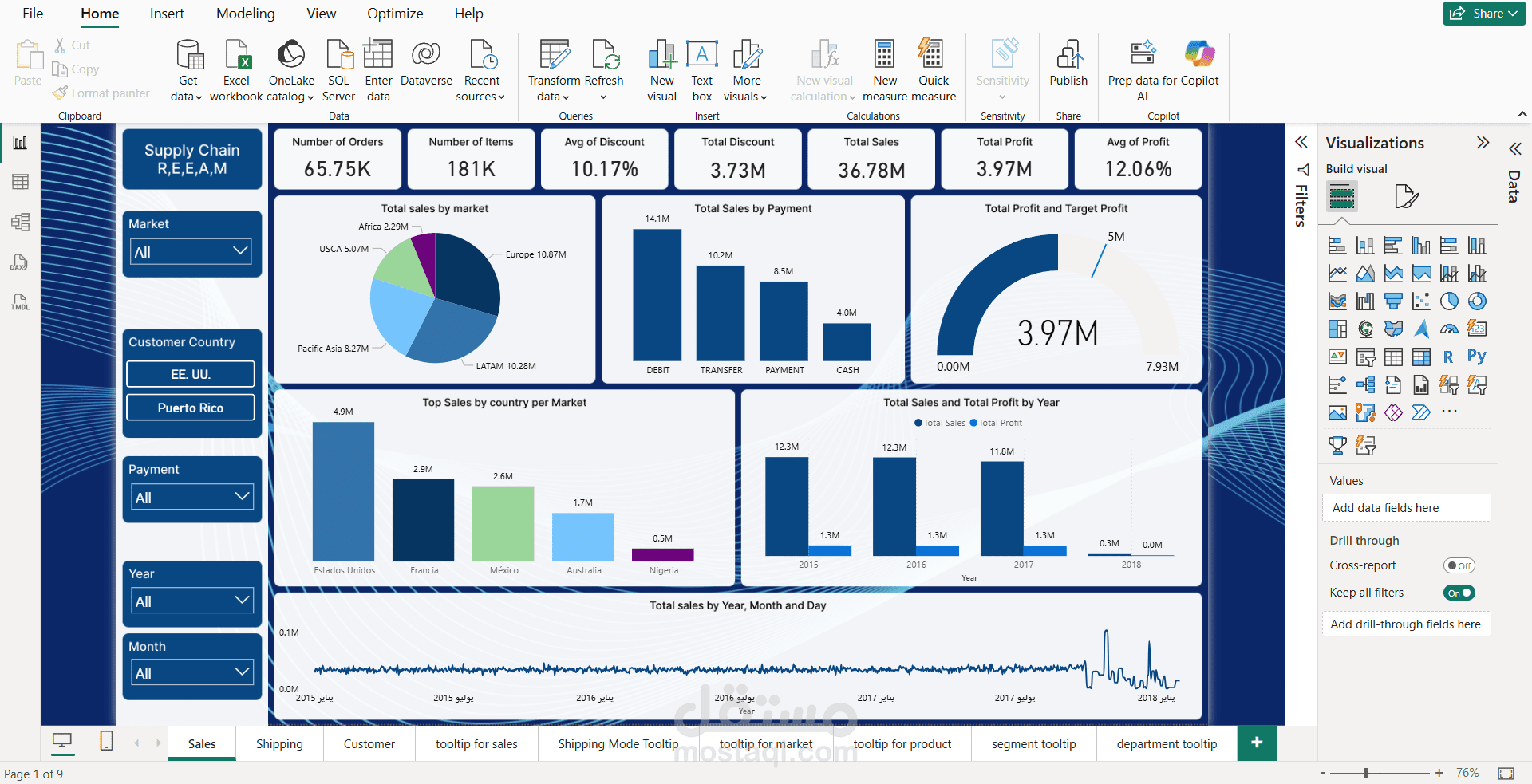This screenshot has height=784, width=1532.
Task: Collapse the Visualizations pane
Action: tap(1483, 143)
